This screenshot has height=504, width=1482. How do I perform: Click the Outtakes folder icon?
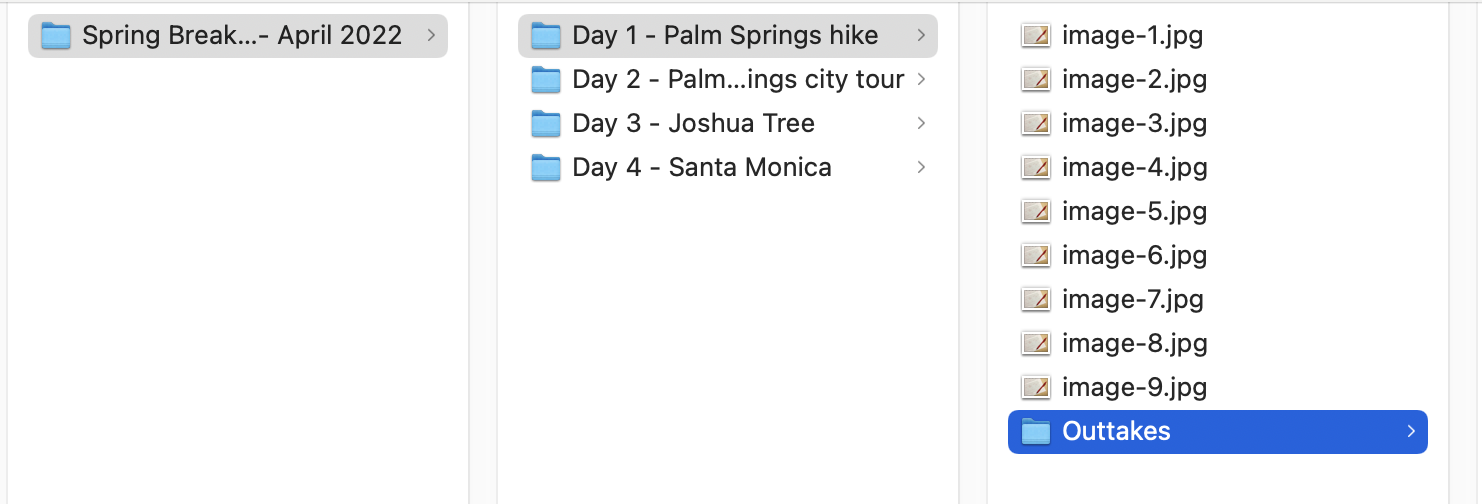1036,432
